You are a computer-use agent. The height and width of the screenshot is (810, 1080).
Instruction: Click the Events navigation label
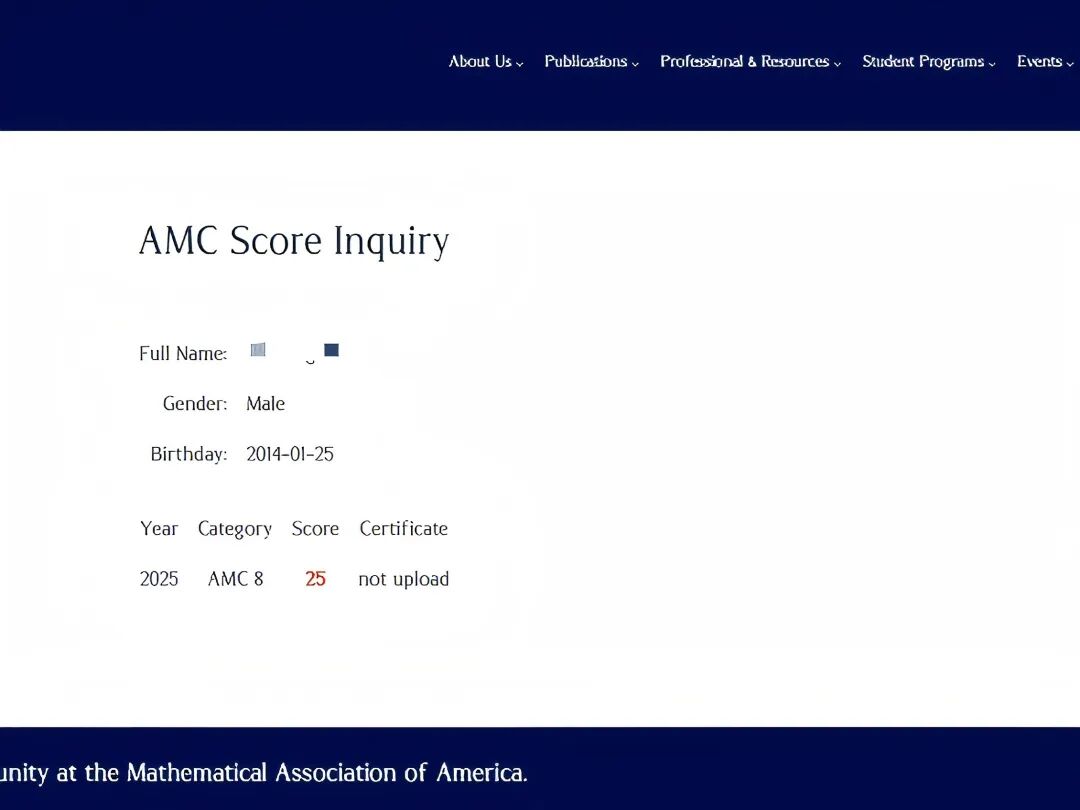tap(1039, 62)
